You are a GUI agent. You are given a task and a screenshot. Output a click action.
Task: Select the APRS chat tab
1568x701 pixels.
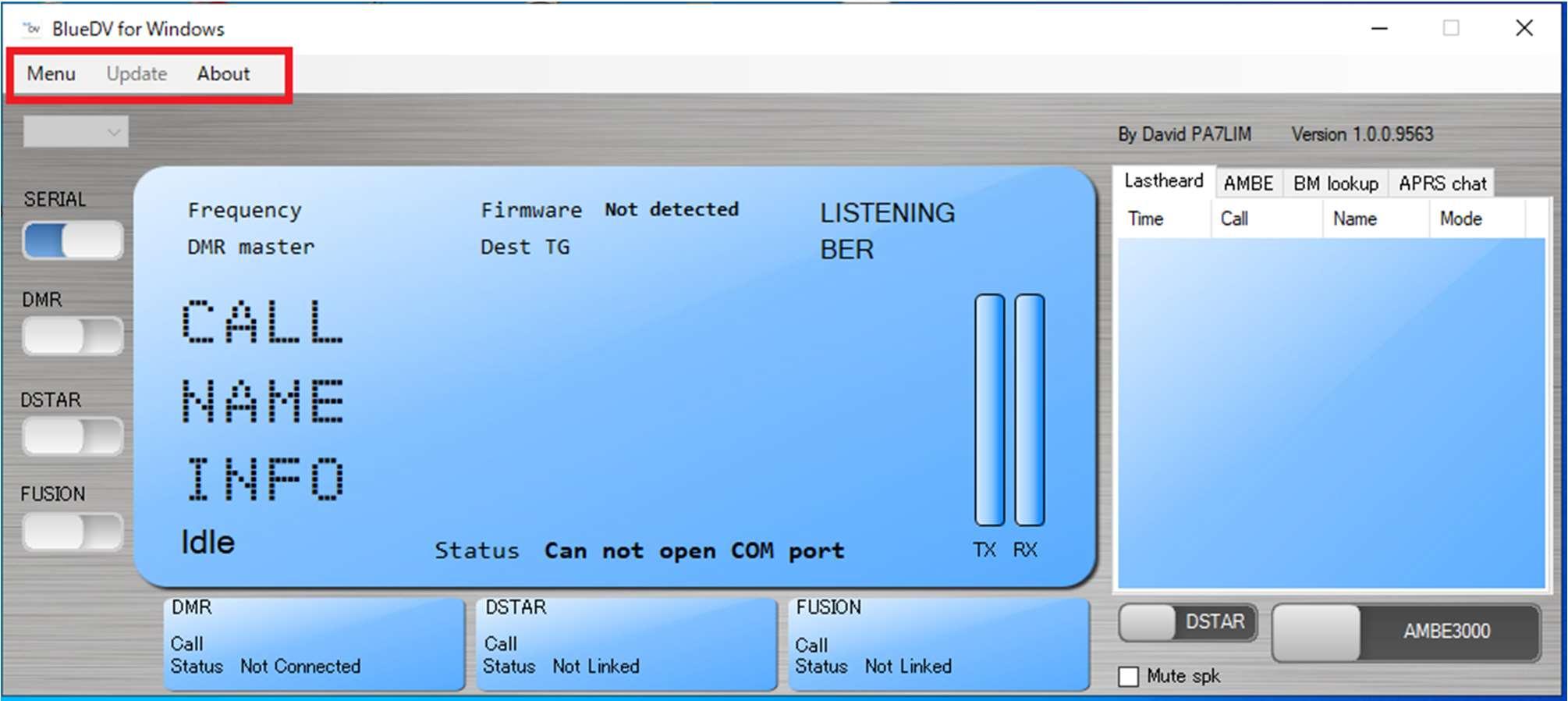pyautogui.click(x=1442, y=183)
